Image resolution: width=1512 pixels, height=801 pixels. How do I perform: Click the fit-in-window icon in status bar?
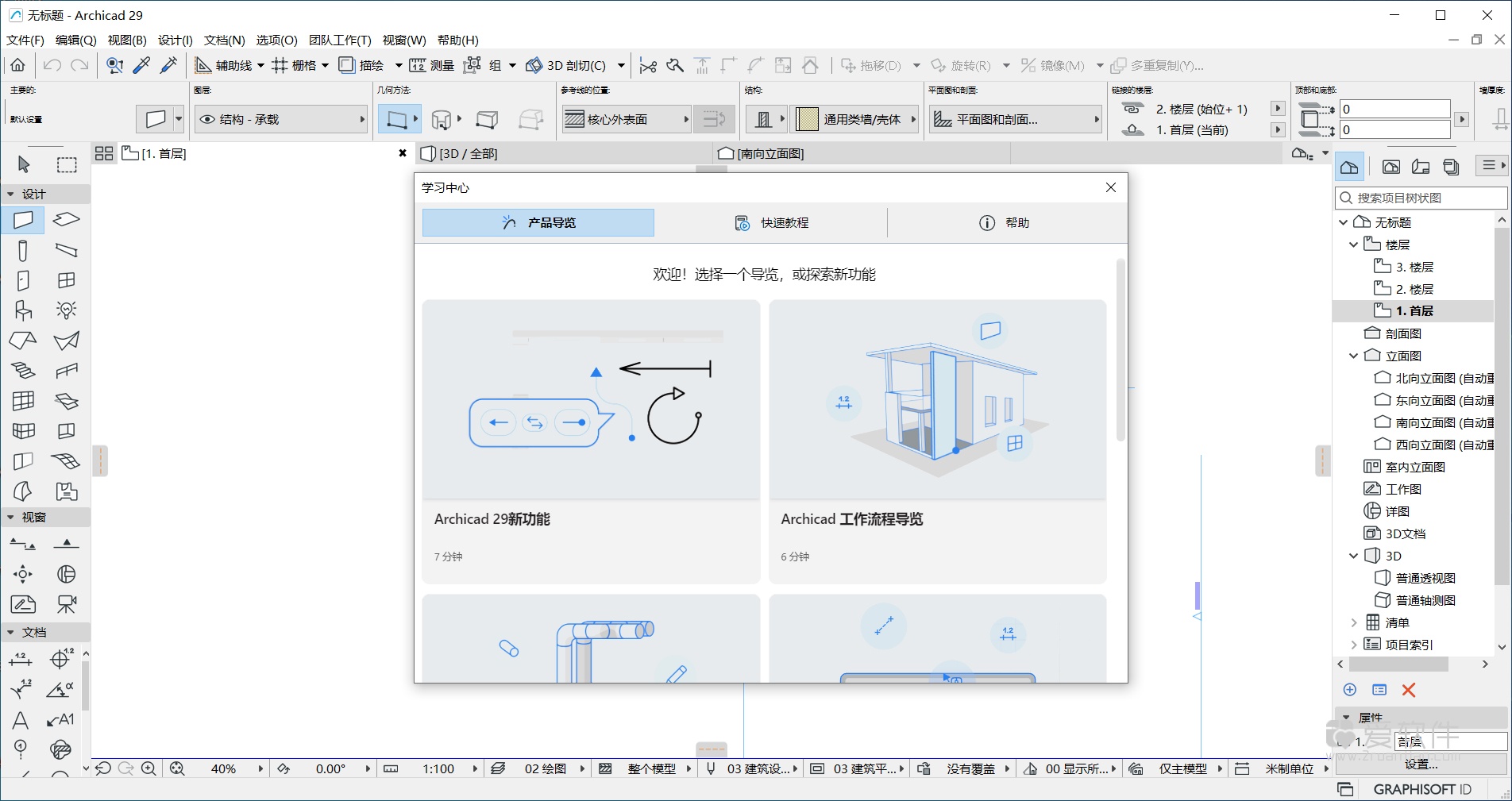coord(177,768)
